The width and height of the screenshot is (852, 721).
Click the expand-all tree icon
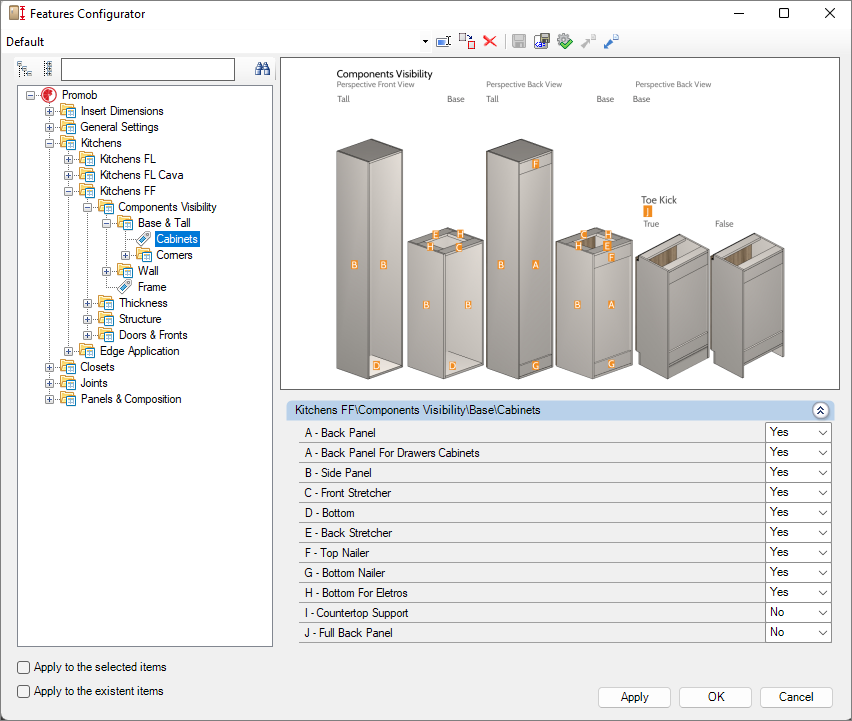click(x=25, y=69)
